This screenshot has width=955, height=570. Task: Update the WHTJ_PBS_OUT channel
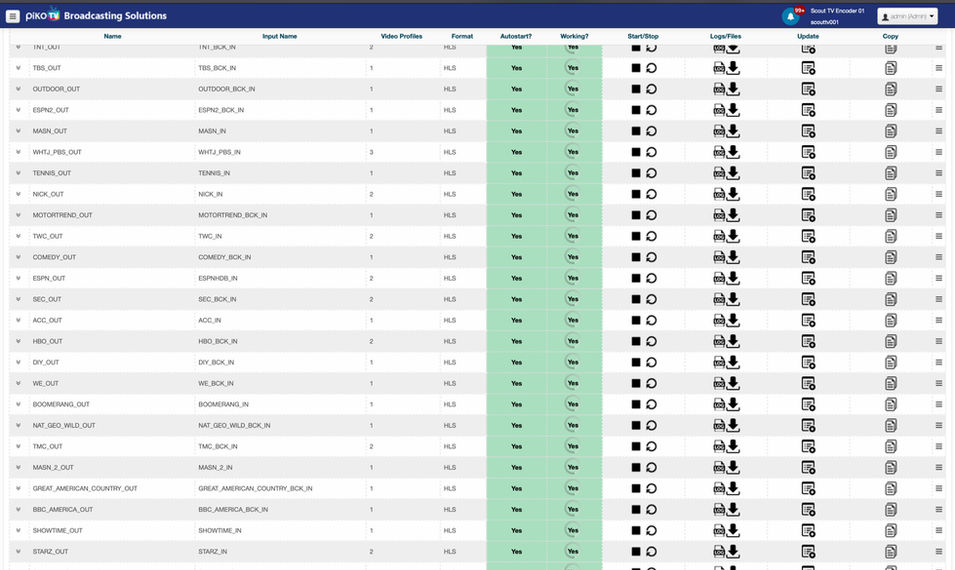click(x=808, y=152)
